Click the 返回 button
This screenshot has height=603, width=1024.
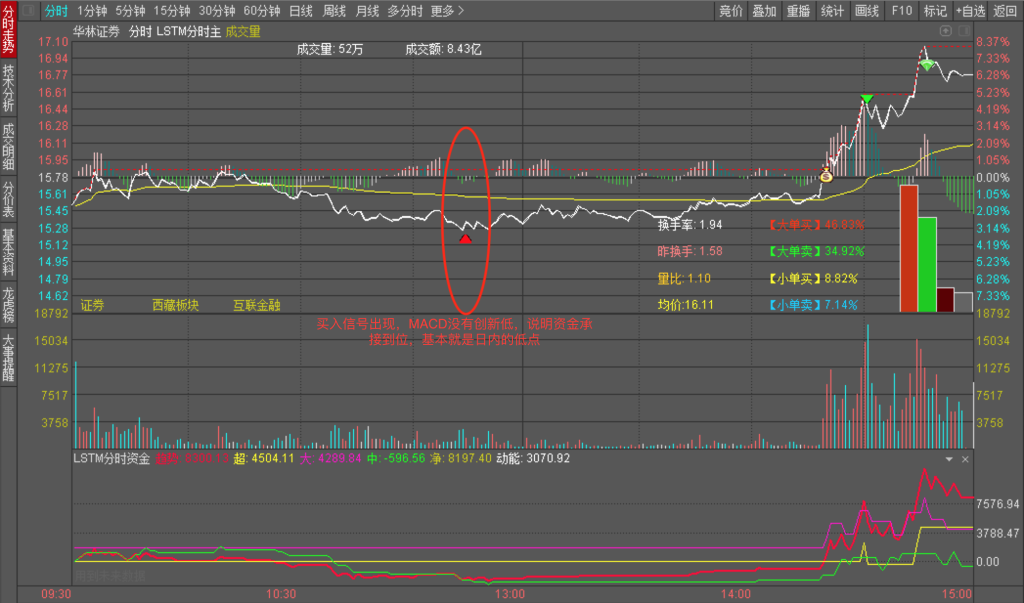1005,10
